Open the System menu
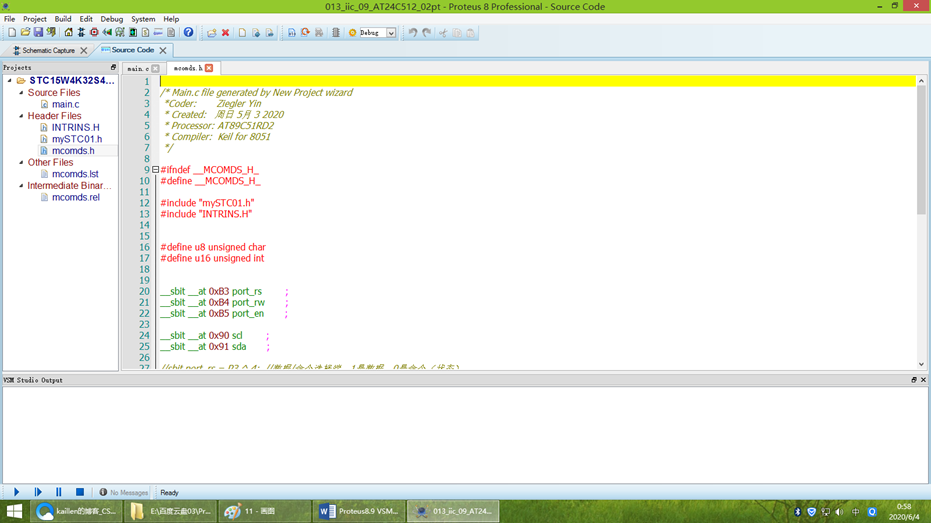 click(x=143, y=19)
